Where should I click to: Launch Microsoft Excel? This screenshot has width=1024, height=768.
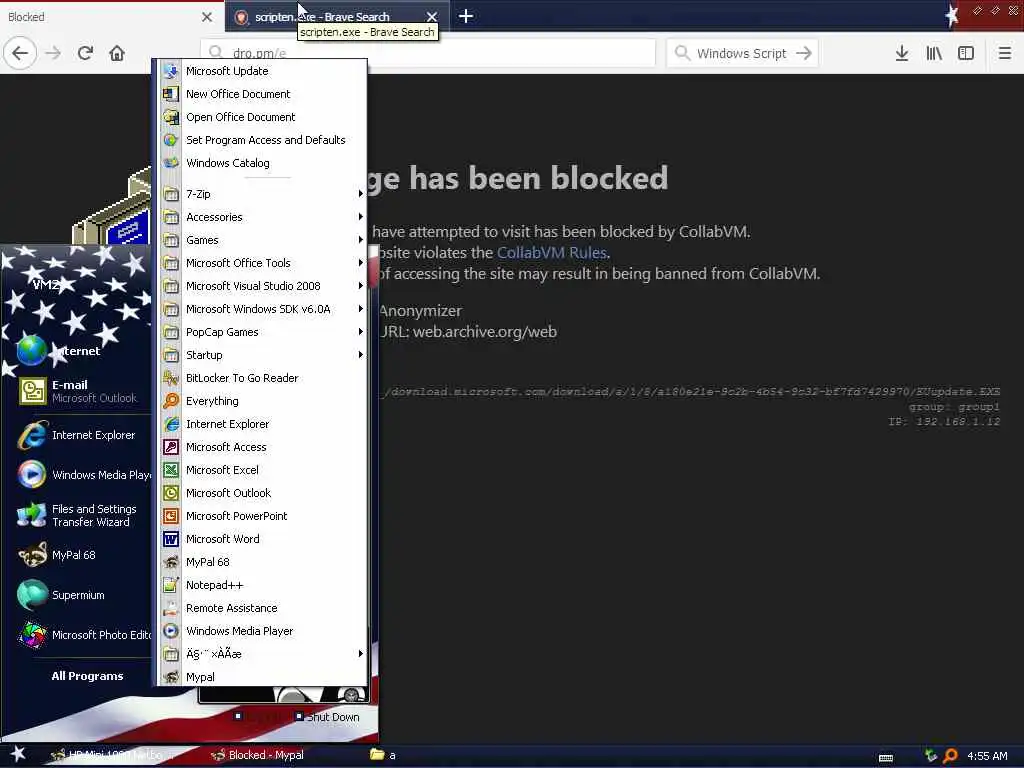click(x=264, y=470)
